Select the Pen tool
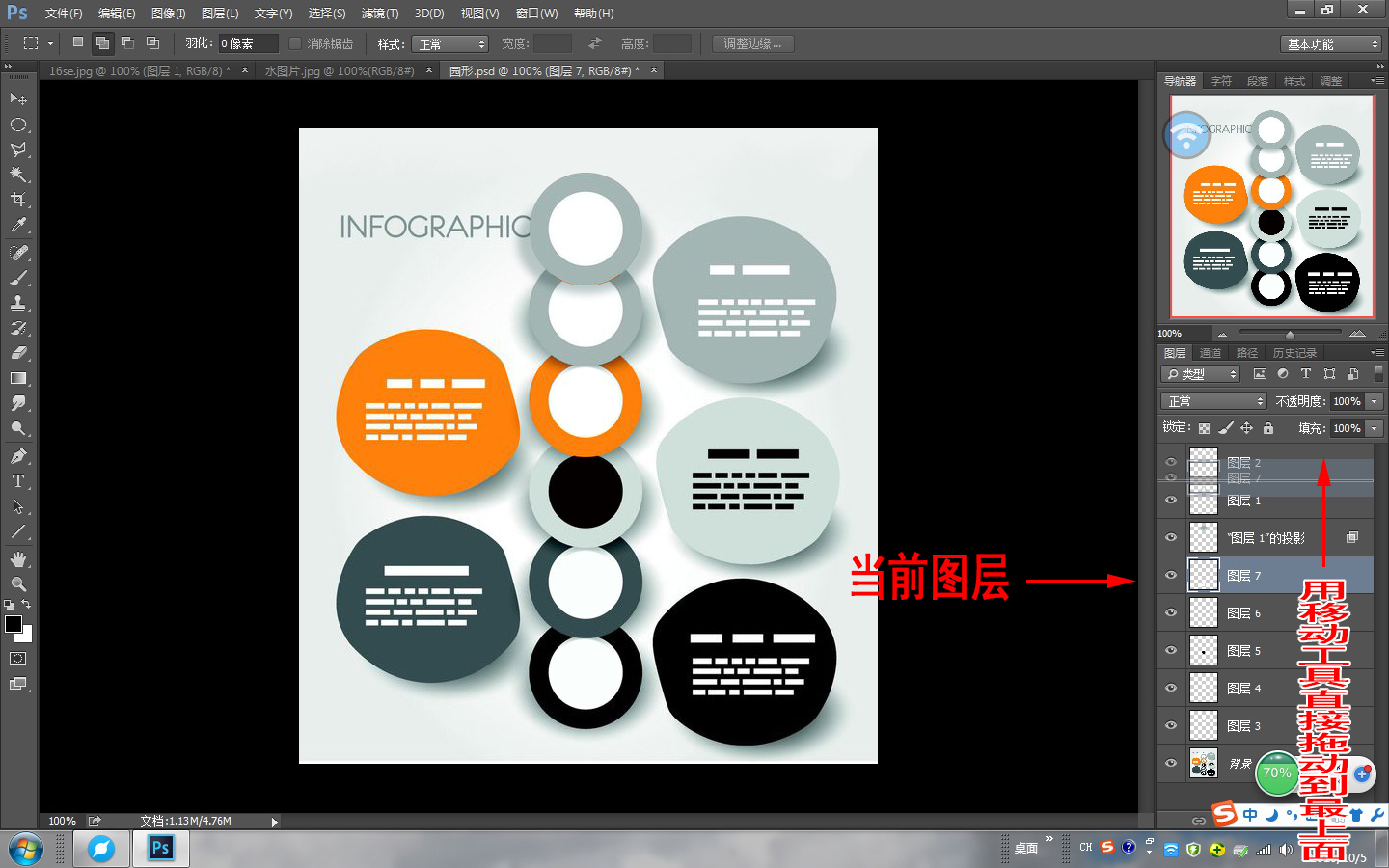 click(17, 456)
